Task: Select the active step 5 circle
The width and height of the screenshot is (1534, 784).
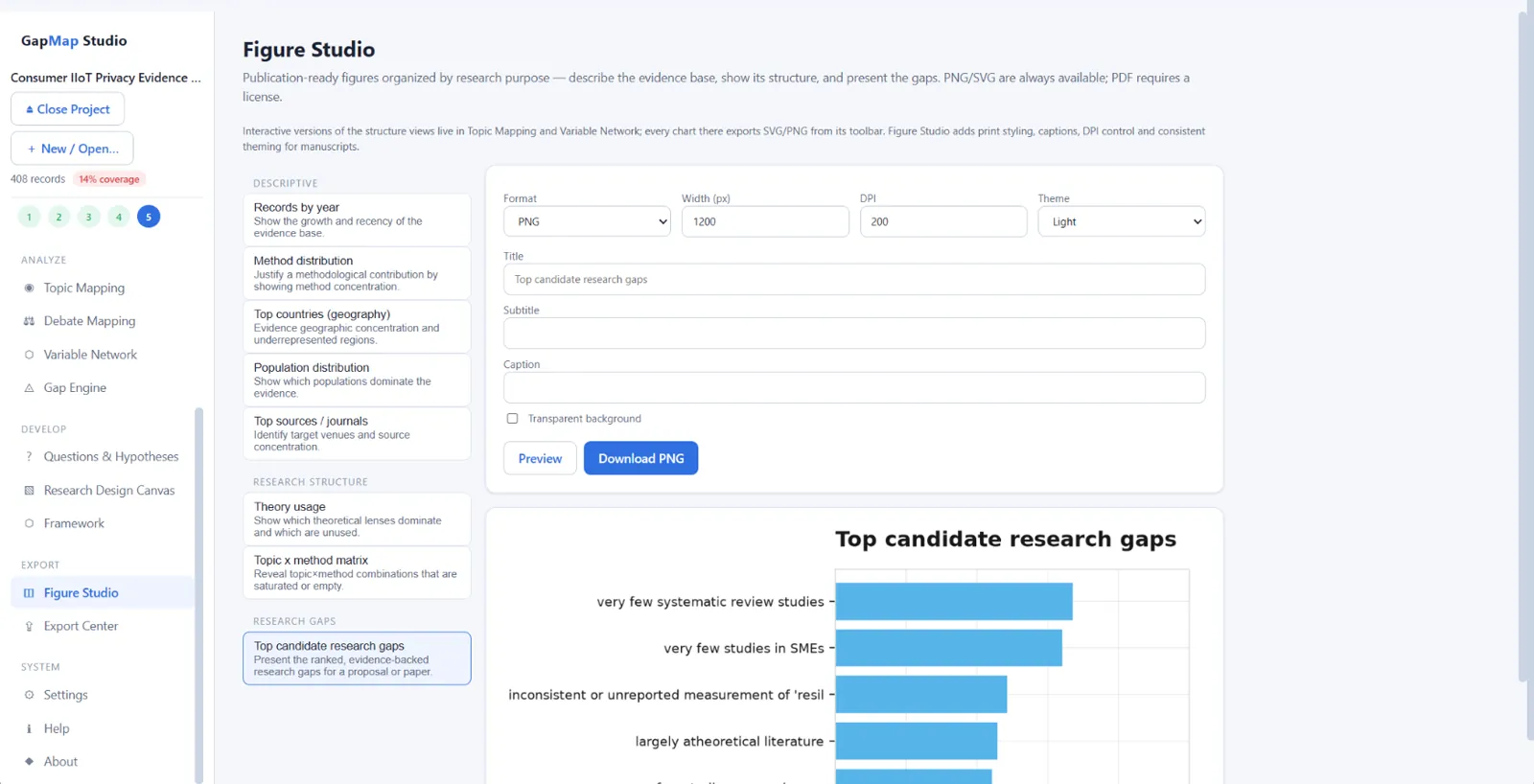Action: 149,217
